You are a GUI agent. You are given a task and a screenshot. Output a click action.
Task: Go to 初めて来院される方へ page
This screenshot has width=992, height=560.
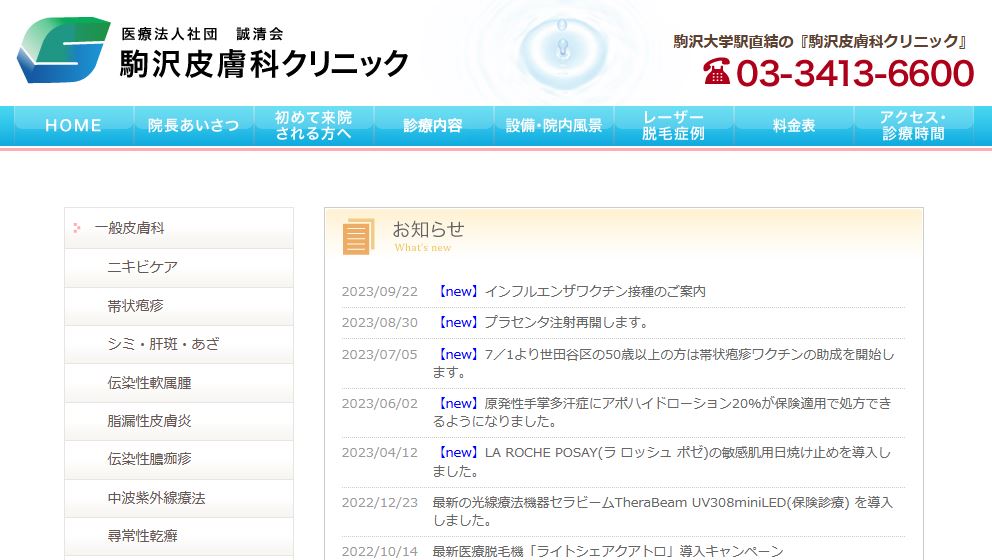coord(313,126)
